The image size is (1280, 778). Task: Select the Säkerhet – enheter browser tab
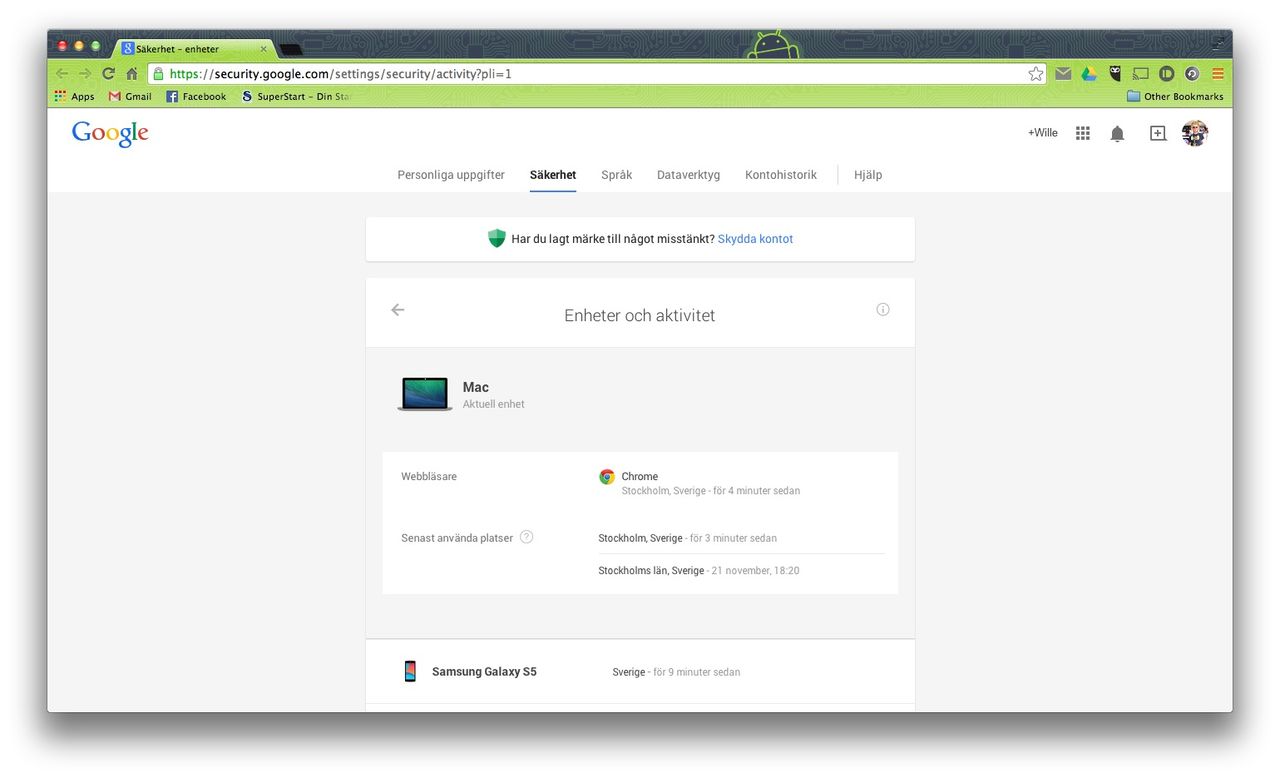coord(193,48)
